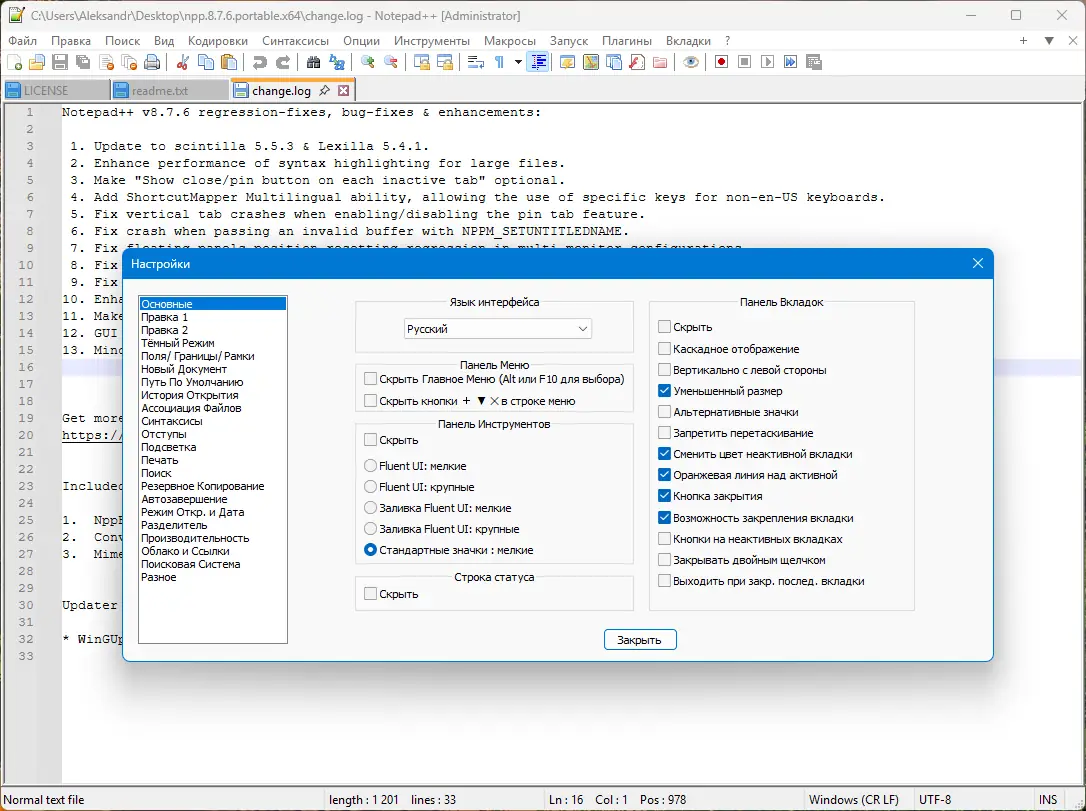Select Тёмный Режим in settings list
Viewport: 1086px width, 811px height.
pos(177,343)
